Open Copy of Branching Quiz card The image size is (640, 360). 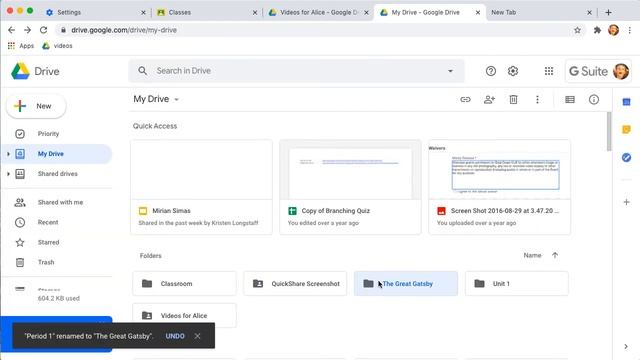click(350, 187)
